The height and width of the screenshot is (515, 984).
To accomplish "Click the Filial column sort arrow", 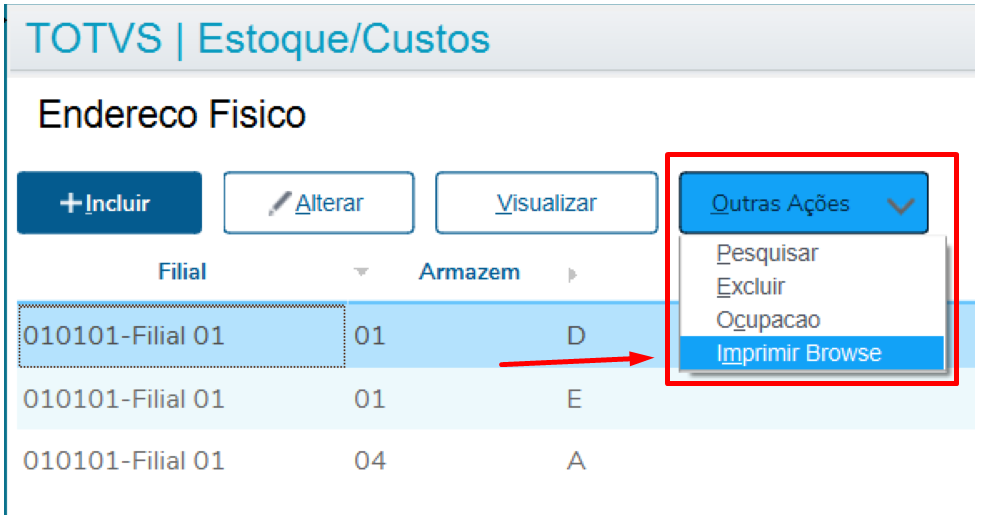I will [361, 272].
